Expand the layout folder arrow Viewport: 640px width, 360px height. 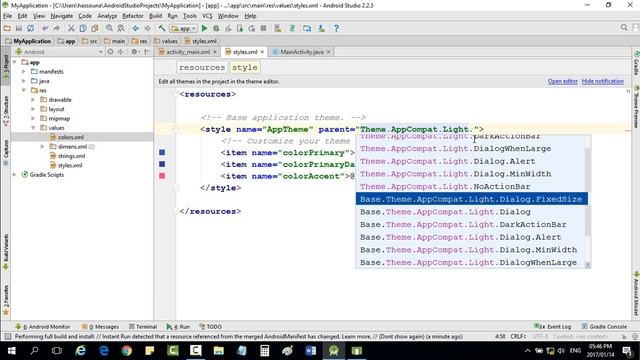coord(33,109)
